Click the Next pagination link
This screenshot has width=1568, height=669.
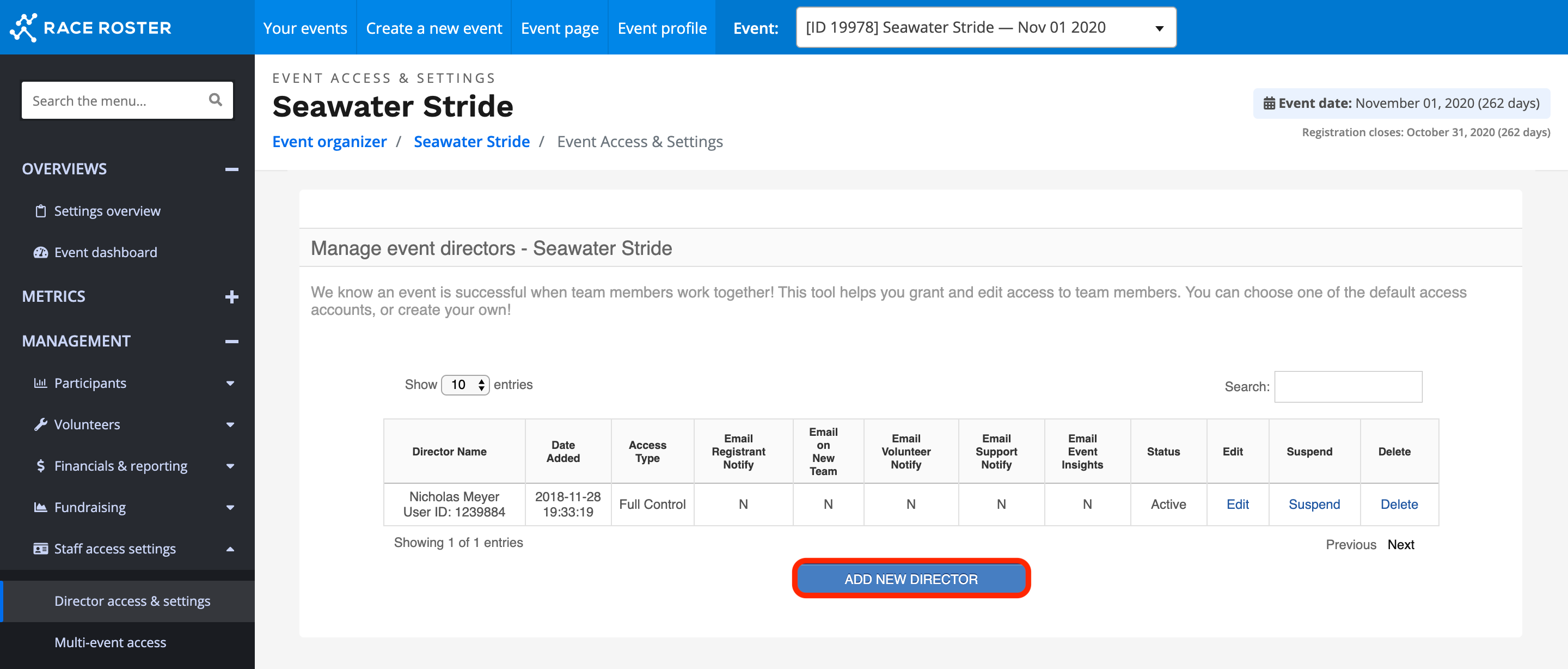coord(1401,545)
